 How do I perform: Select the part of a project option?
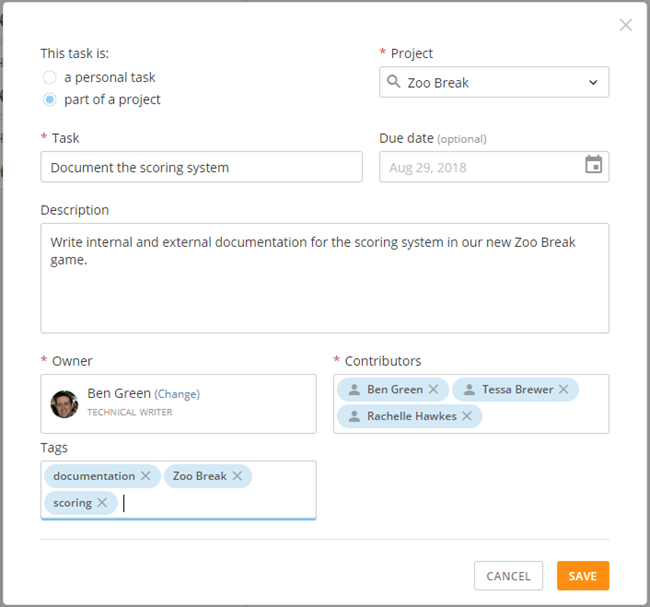[x=49, y=99]
